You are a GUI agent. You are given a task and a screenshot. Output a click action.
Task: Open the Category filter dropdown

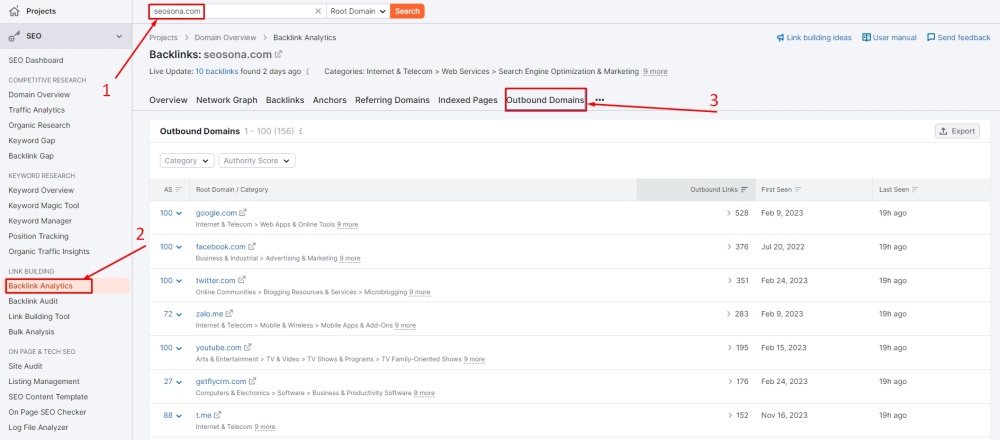(x=187, y=160)
